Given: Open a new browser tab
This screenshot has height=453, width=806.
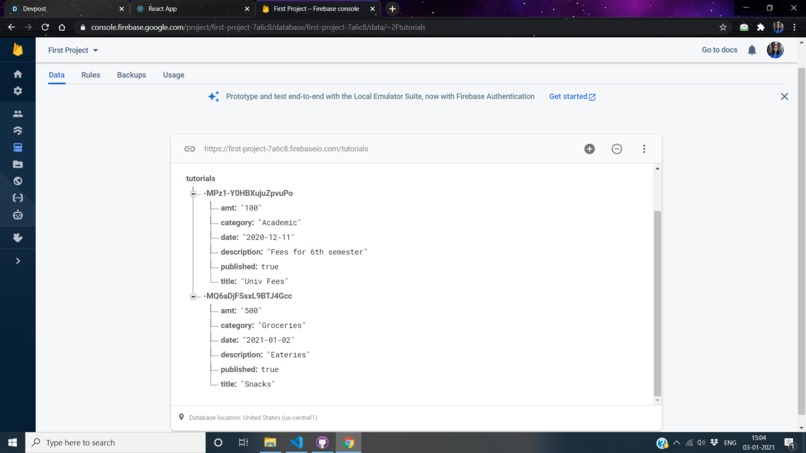Looking at the screenshot, I should (392, 9).
